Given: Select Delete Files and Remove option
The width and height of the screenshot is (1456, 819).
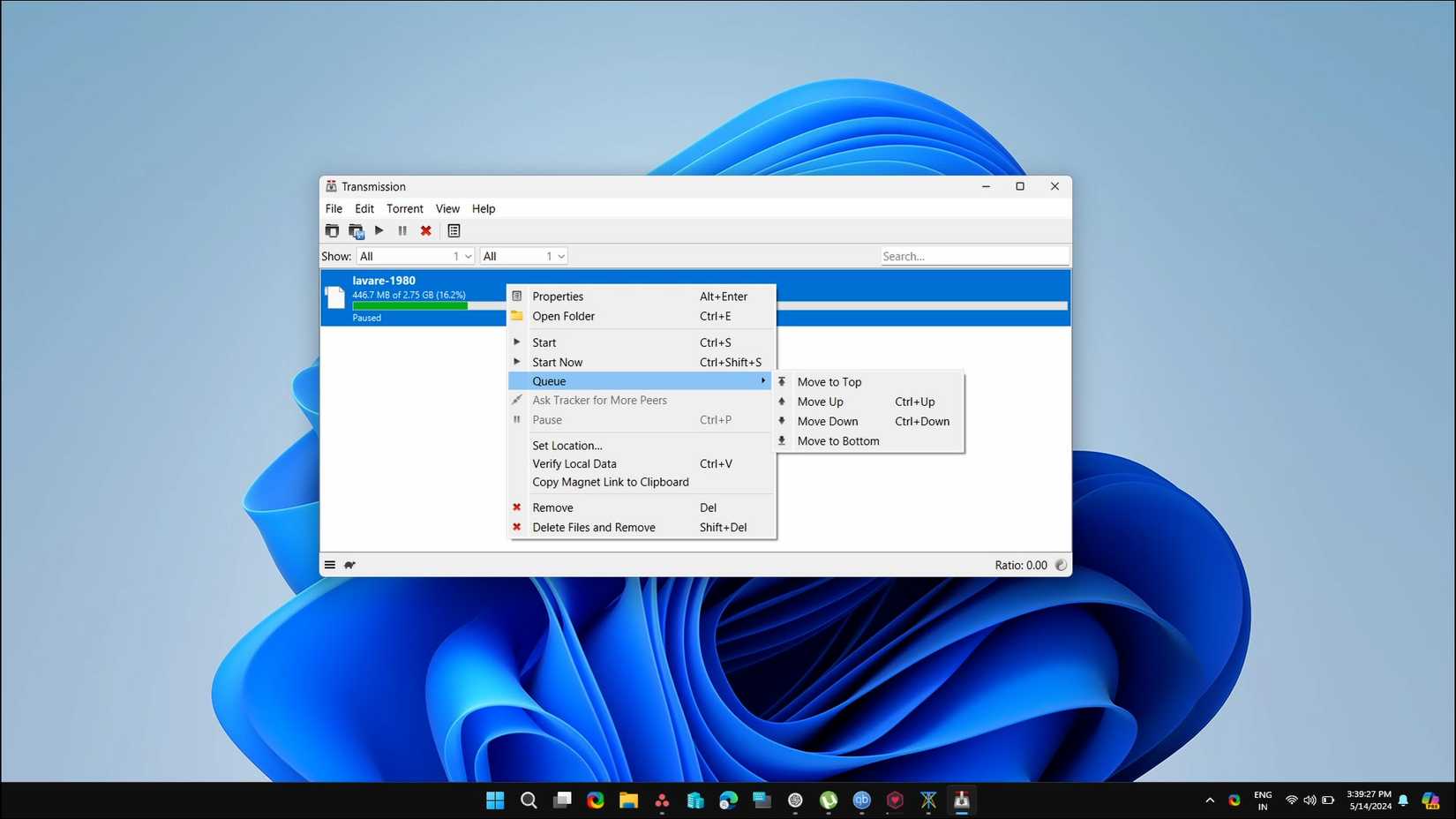Looking at the screenshot, I should 593,528.
